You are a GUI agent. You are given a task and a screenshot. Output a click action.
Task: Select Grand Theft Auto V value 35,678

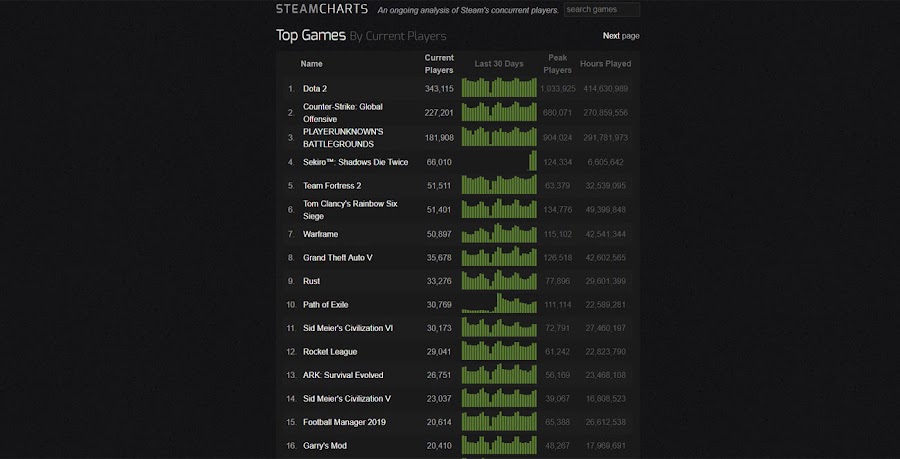[439, 258]
